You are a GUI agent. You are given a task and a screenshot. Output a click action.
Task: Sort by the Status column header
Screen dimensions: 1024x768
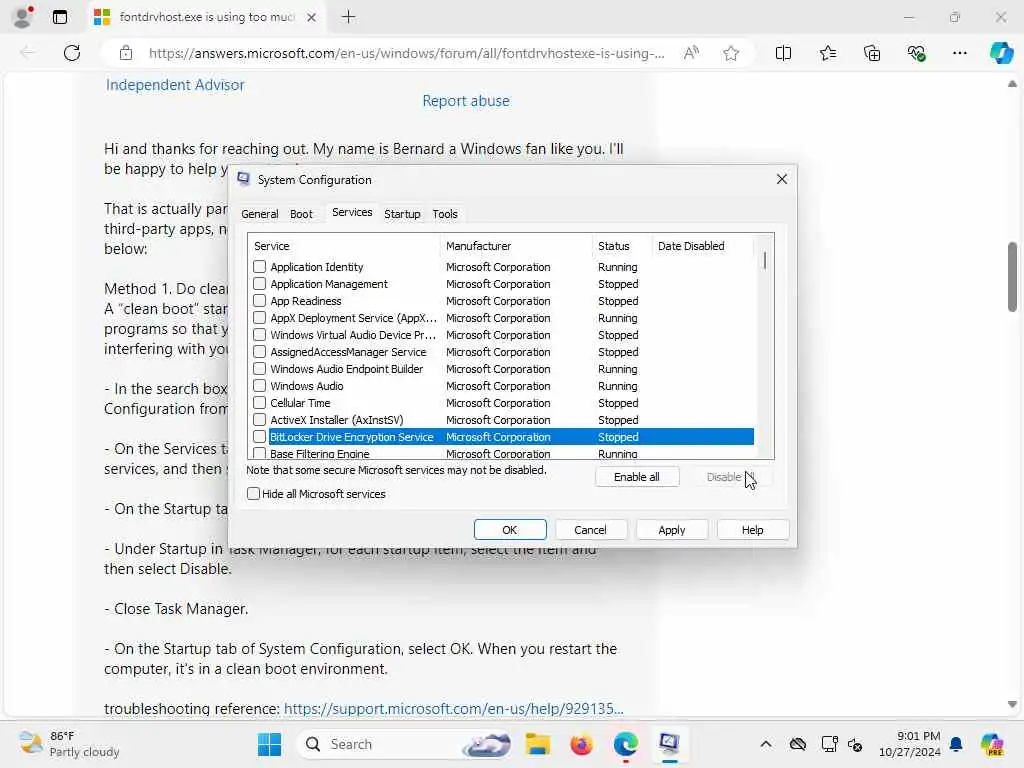pos(622,246)
